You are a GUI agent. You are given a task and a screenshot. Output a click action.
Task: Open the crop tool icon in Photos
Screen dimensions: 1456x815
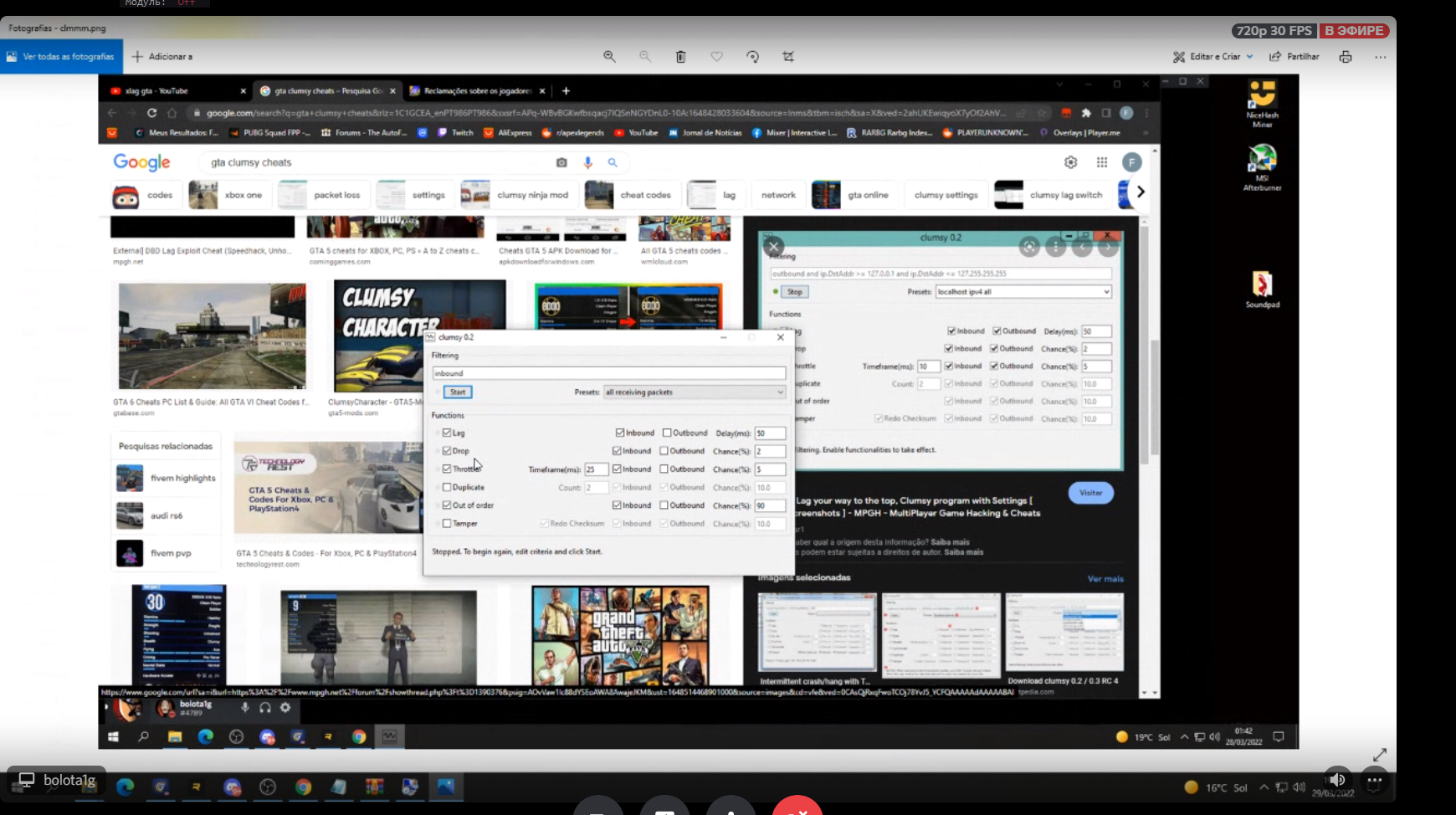[788, 57]
